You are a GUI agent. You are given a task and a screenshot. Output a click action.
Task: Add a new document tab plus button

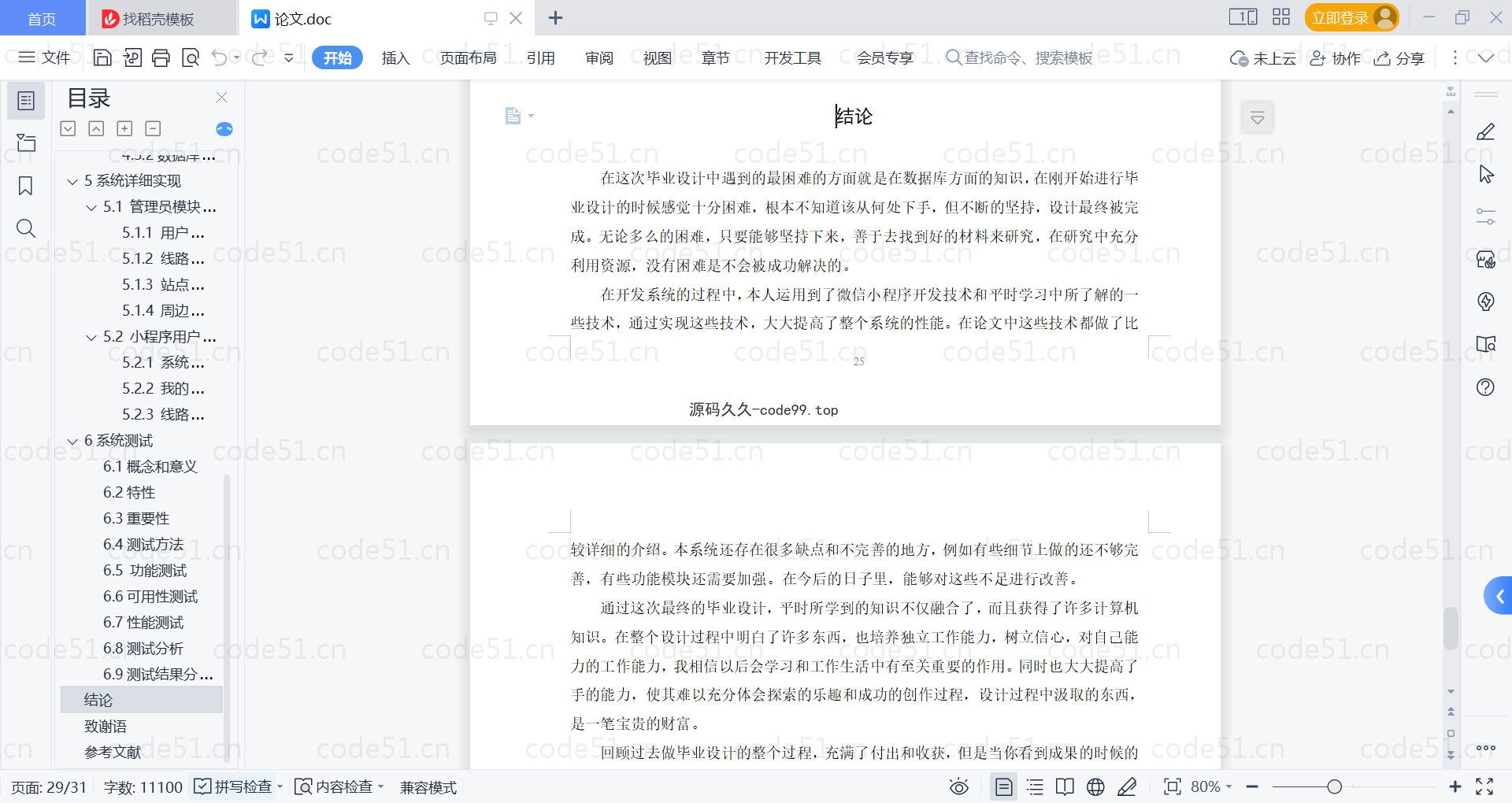pyautogui.click(x=555, y=18)
